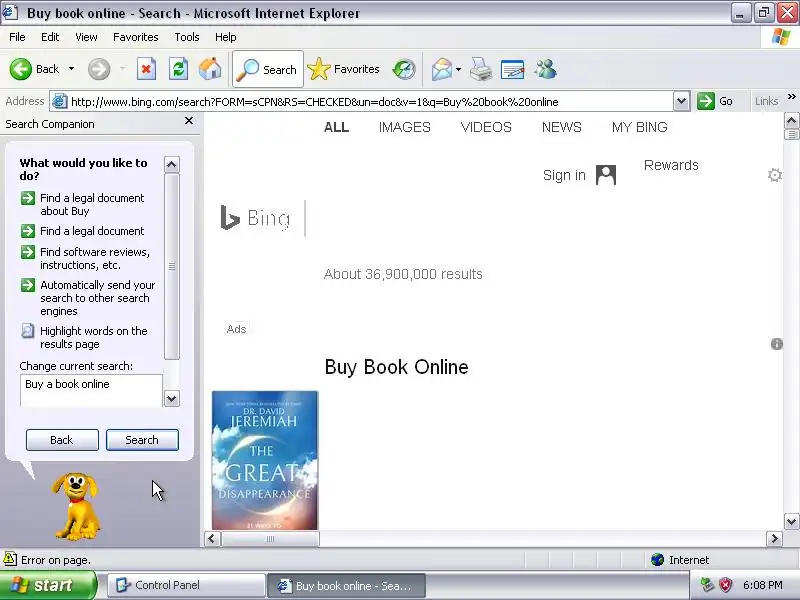The image size is (800, 600).
Task: Click the green arrow icon beside Find software reviews
Action: tap(28, 252)
